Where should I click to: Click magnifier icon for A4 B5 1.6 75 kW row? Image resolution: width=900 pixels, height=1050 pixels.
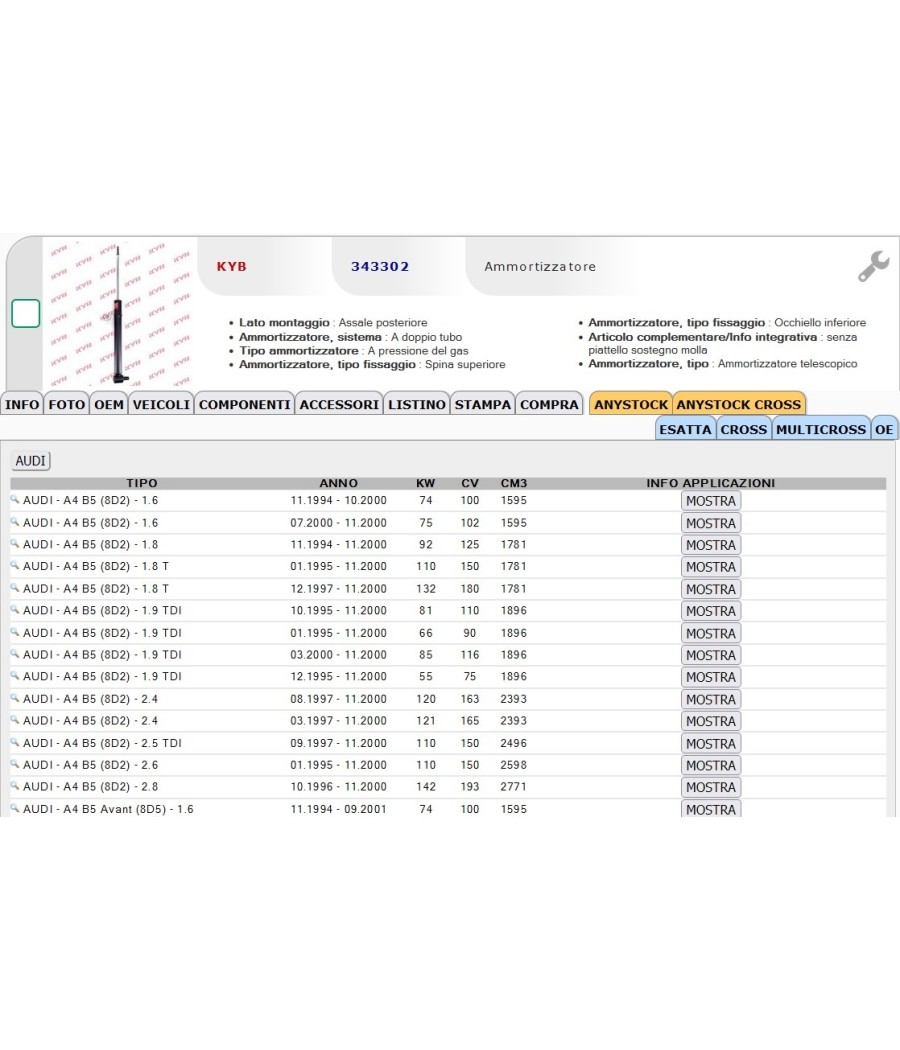[15, 522]
